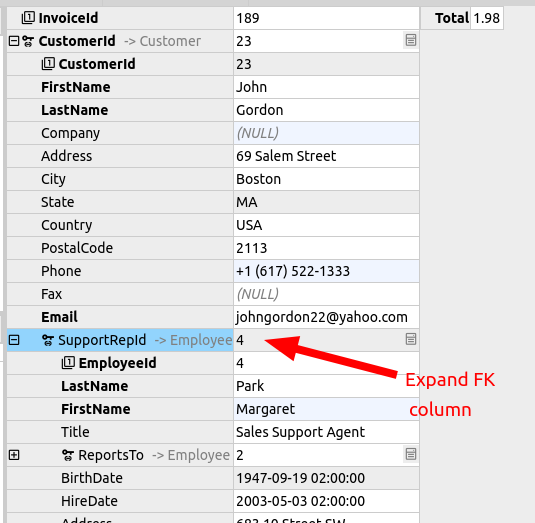Select the FirstName row label under Customer
The width and height of the screenshot is (535, 523).
[x=120, y=87]
